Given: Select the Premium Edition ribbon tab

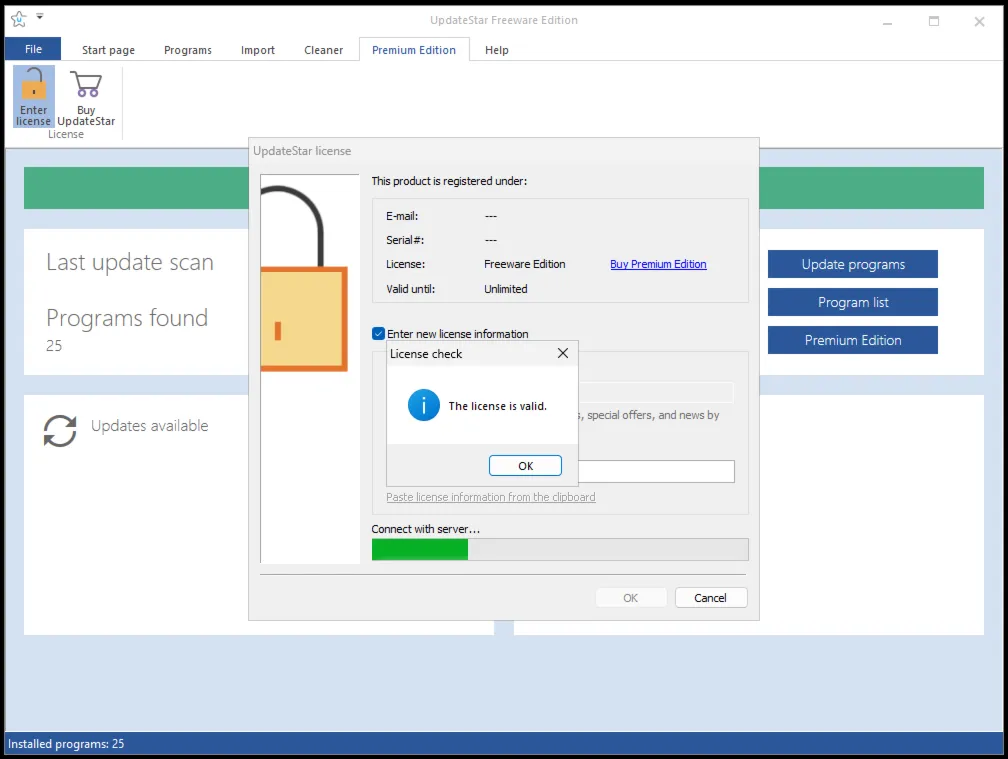Looking at the screenshot, I should [414, 49].
